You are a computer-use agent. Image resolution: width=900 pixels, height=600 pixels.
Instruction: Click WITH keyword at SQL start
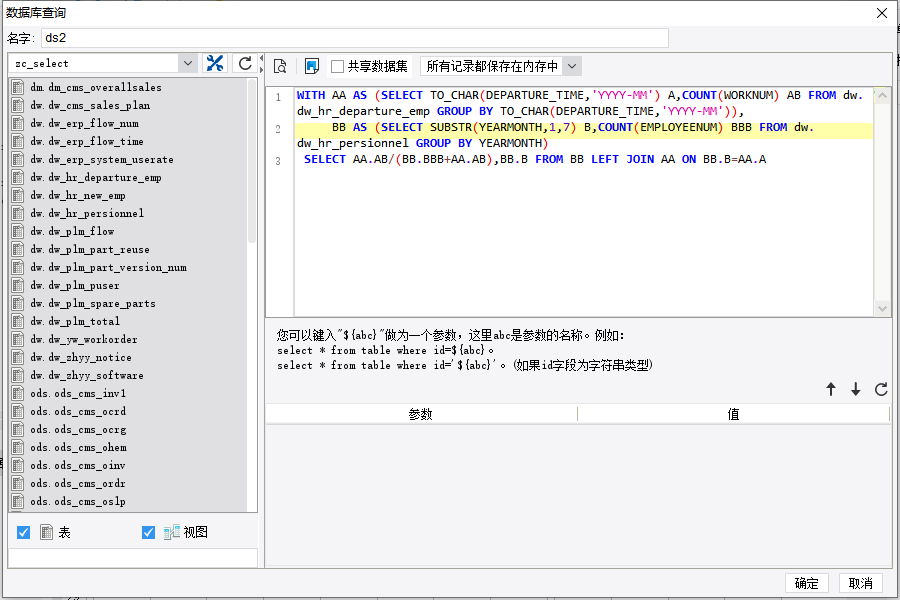(311, 95)
